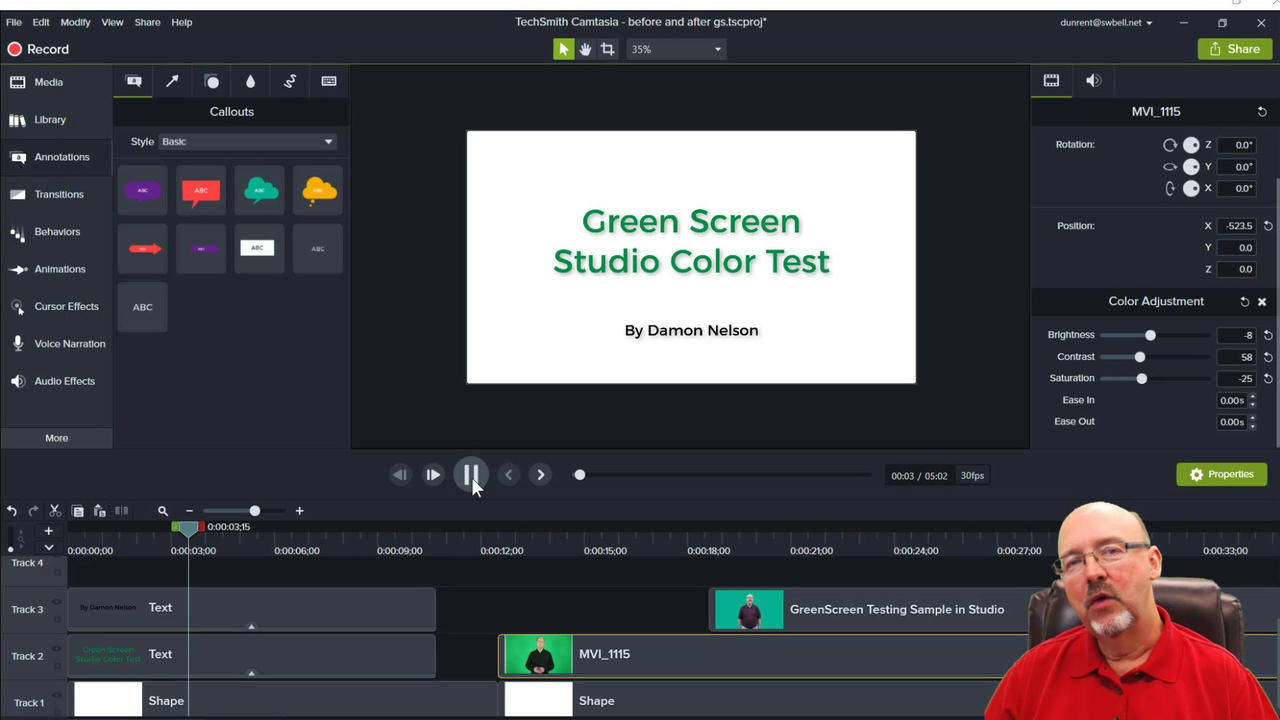This screenshot has height=720, width=1280.
Task: Select the Sketch motion annotation icon
Action: pyautogui.click(x=290, y=81)
